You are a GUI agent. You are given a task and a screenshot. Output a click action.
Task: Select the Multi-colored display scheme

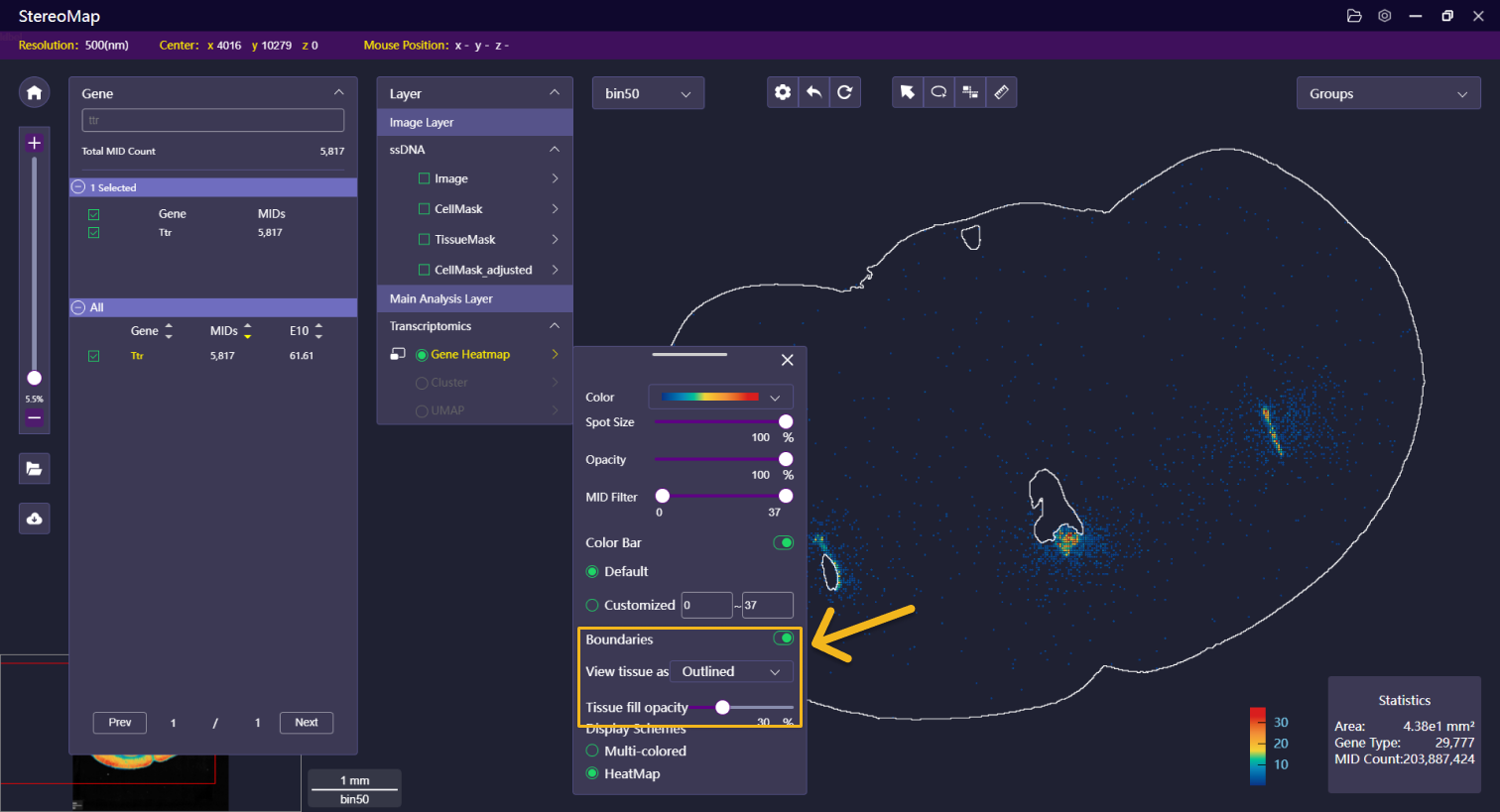pyautogui.click(x=592, y=751)
